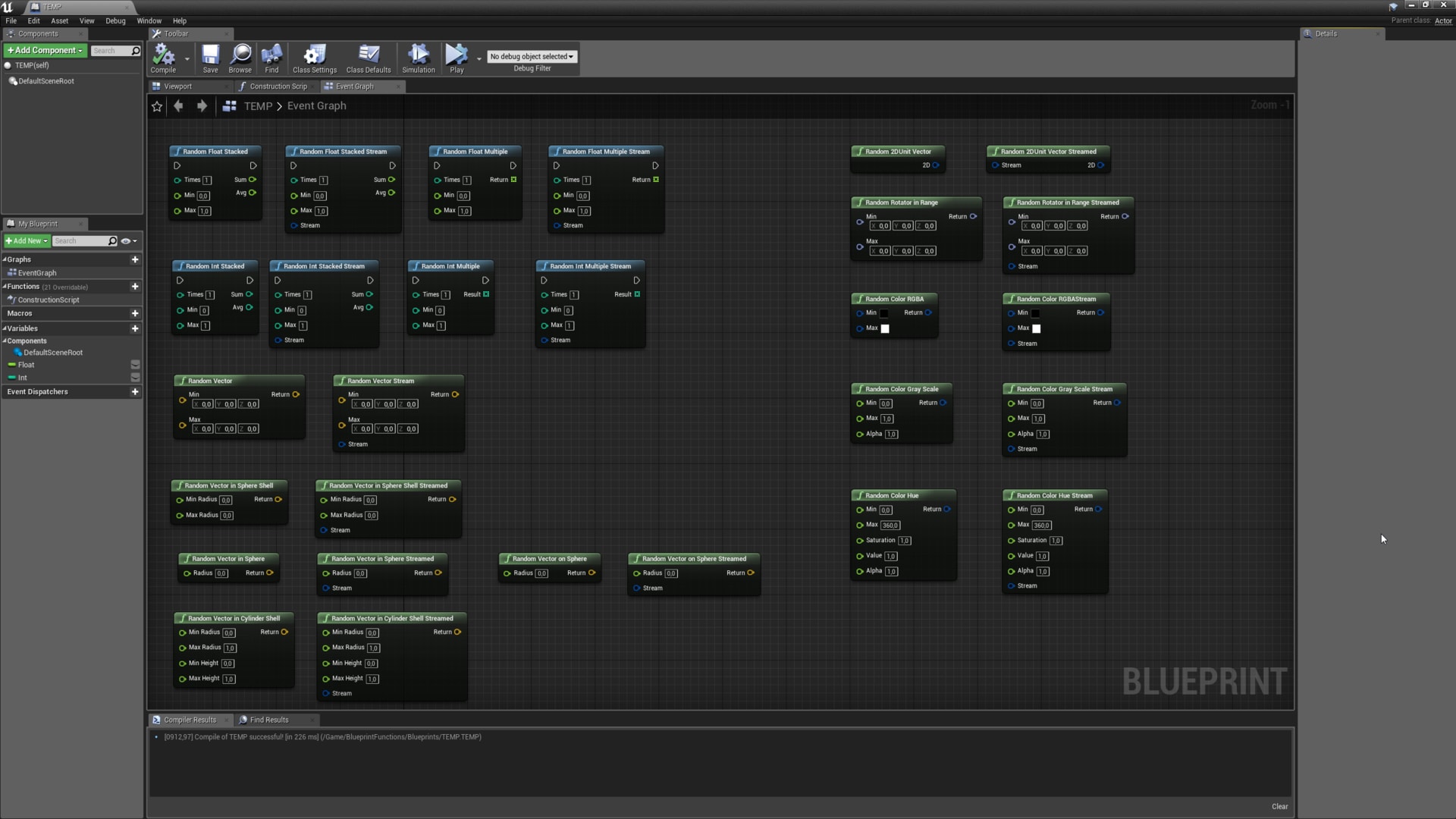Open the Find tool in the toolbar
The image size is (1456, 819).
(x=271, y=57)
